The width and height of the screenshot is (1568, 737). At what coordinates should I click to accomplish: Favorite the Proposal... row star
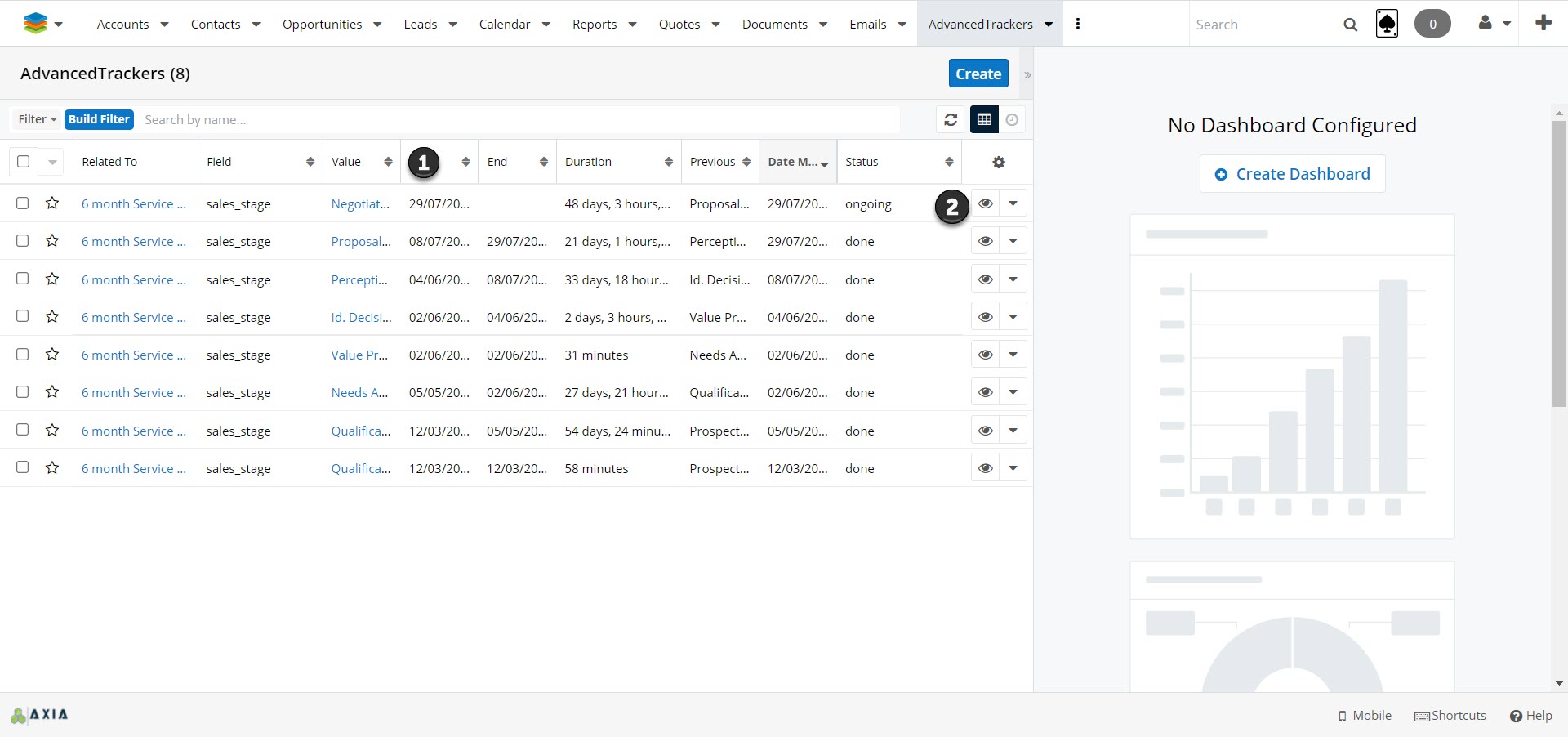tap(52, 240)
